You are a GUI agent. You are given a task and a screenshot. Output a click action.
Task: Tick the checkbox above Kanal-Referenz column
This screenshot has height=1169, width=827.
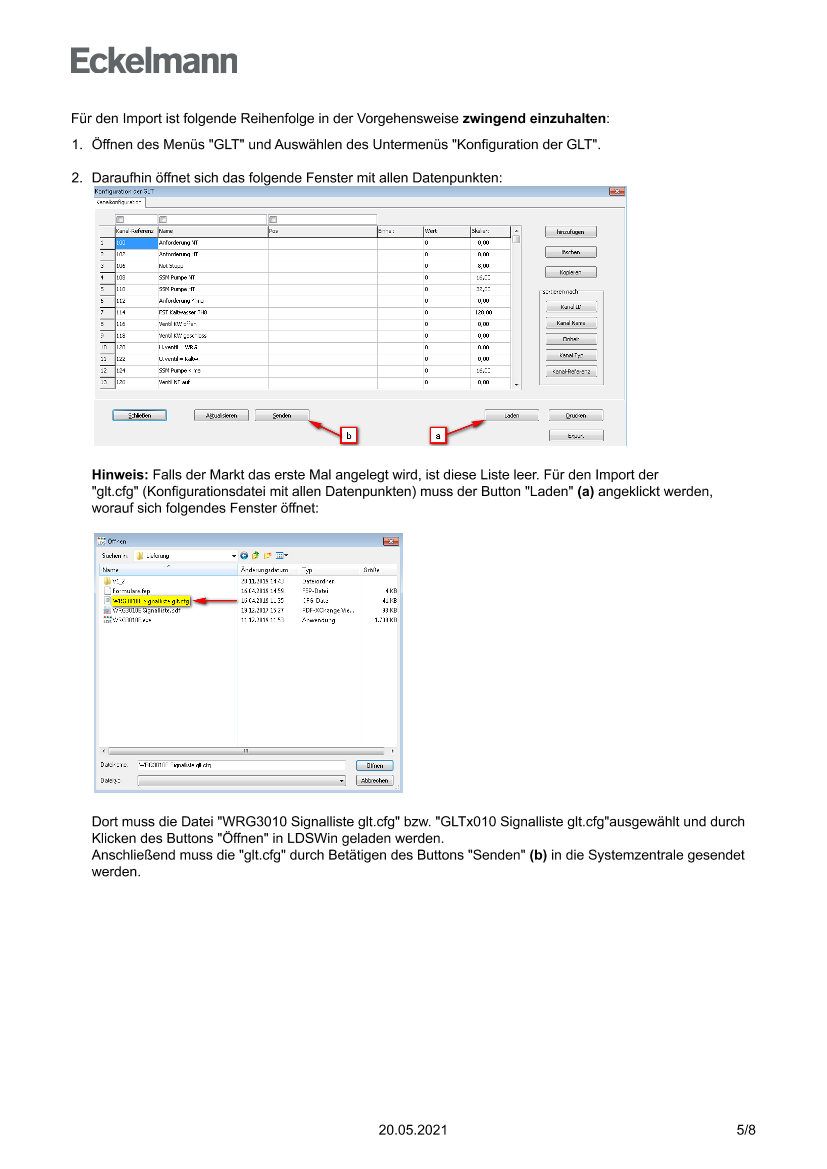pyautogui.click(x=121, y=220)
